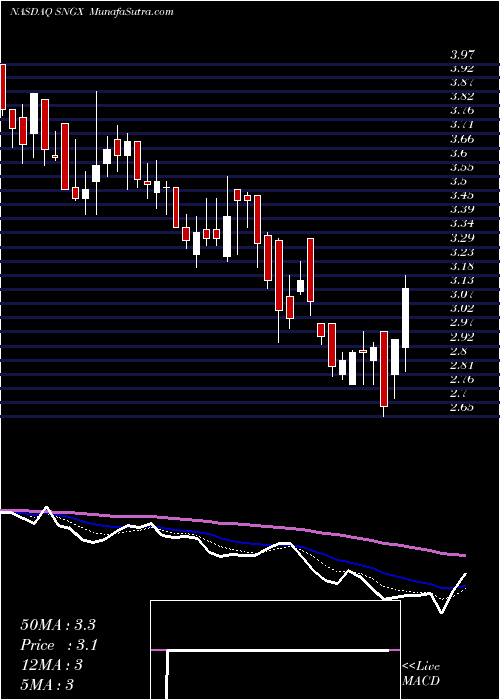Click the 2.76 price axis label
This screenshot has height=700, width=500.
coord(462,380)
